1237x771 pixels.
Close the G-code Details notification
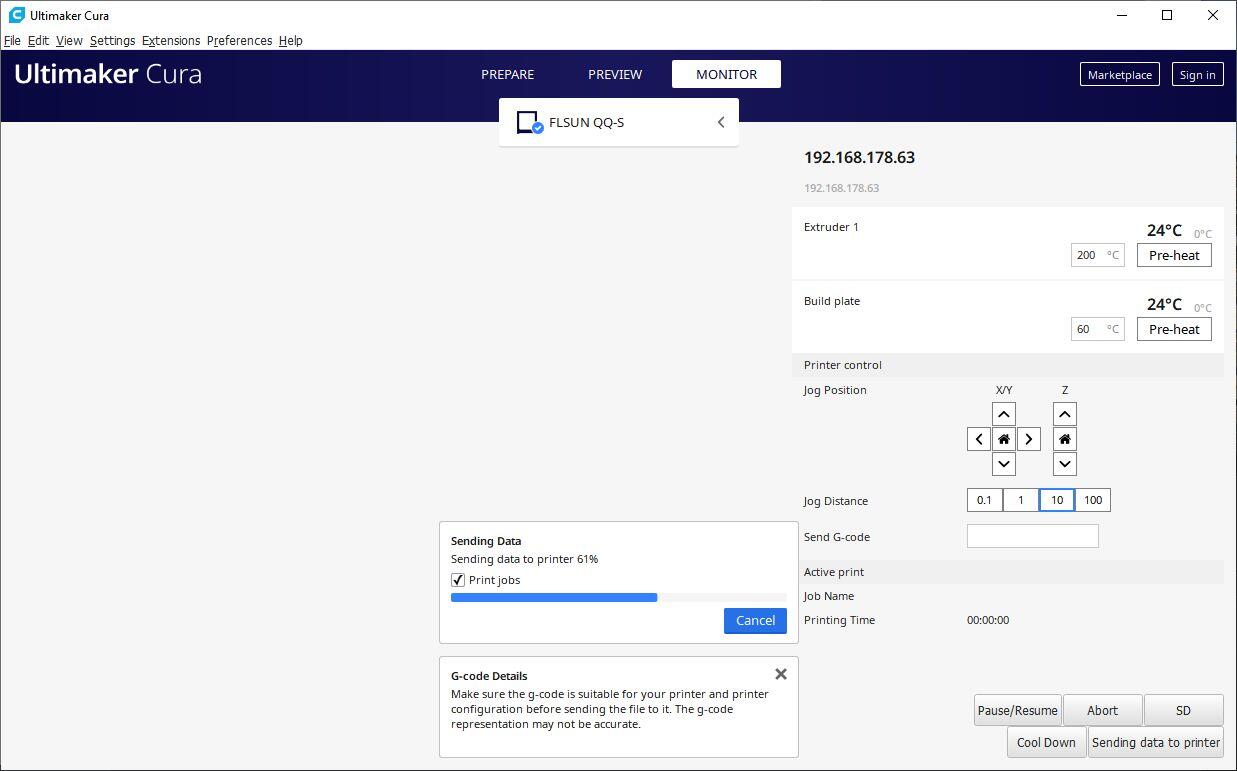[x=781, y=674]
